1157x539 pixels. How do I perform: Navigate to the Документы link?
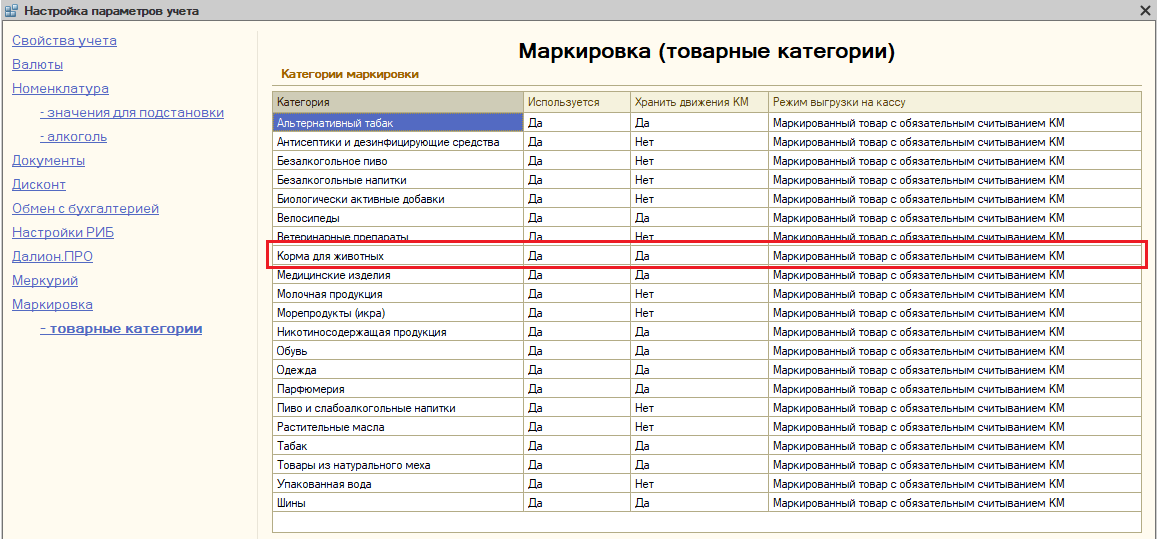(48, 161)
